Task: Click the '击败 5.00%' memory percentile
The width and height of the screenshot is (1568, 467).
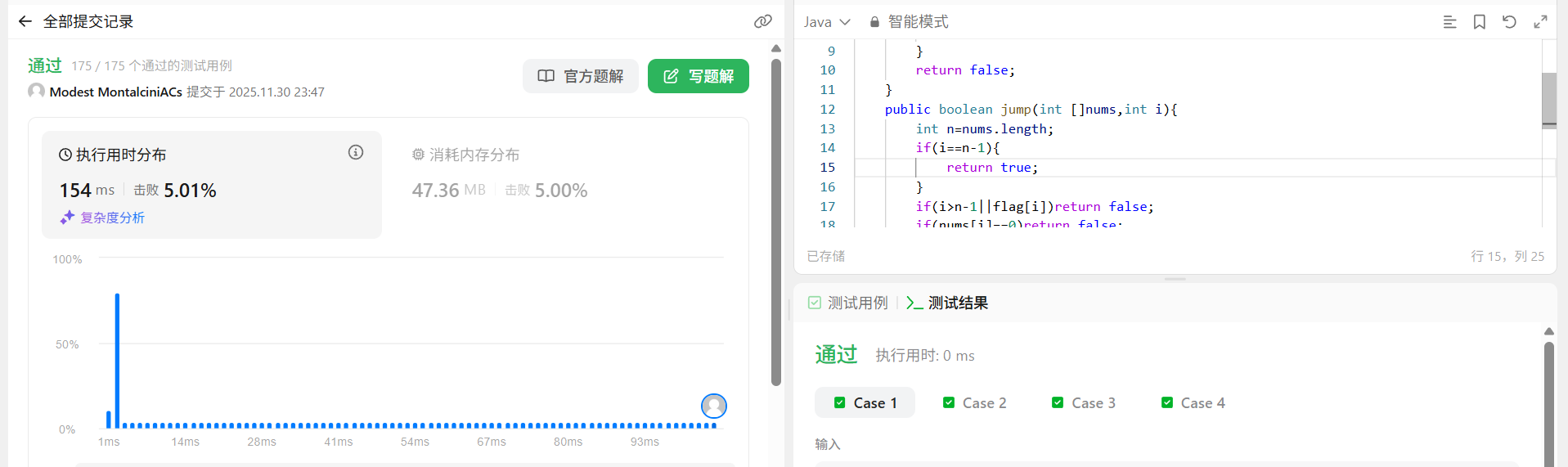Action: coord(546,191)
